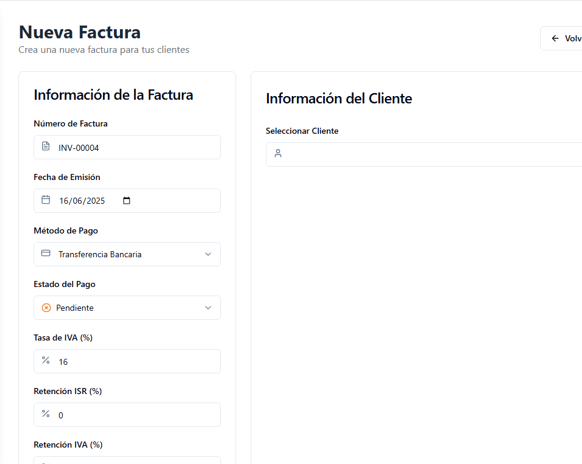Click the calendar icon beside Fecha de Emisión

46,200
